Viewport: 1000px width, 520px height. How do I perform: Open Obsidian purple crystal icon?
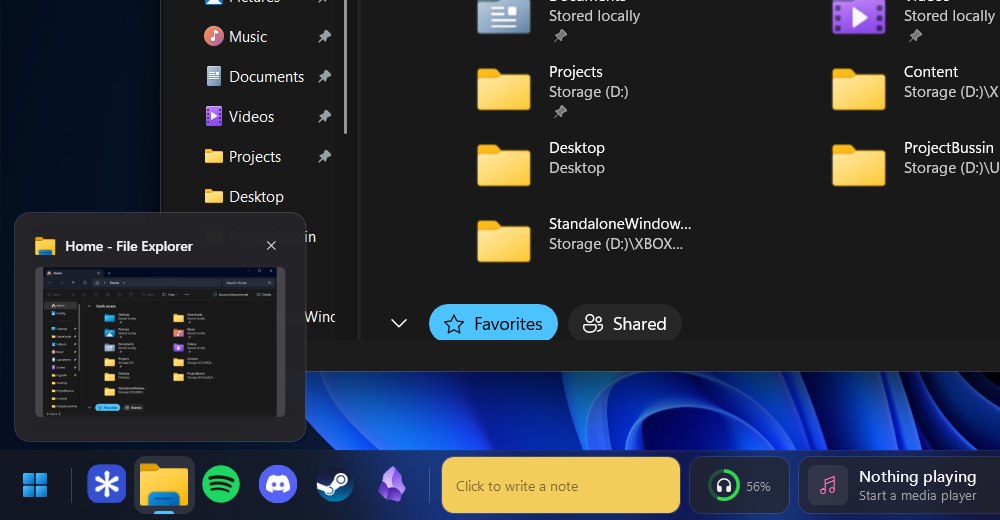click(x=392, y=484)
